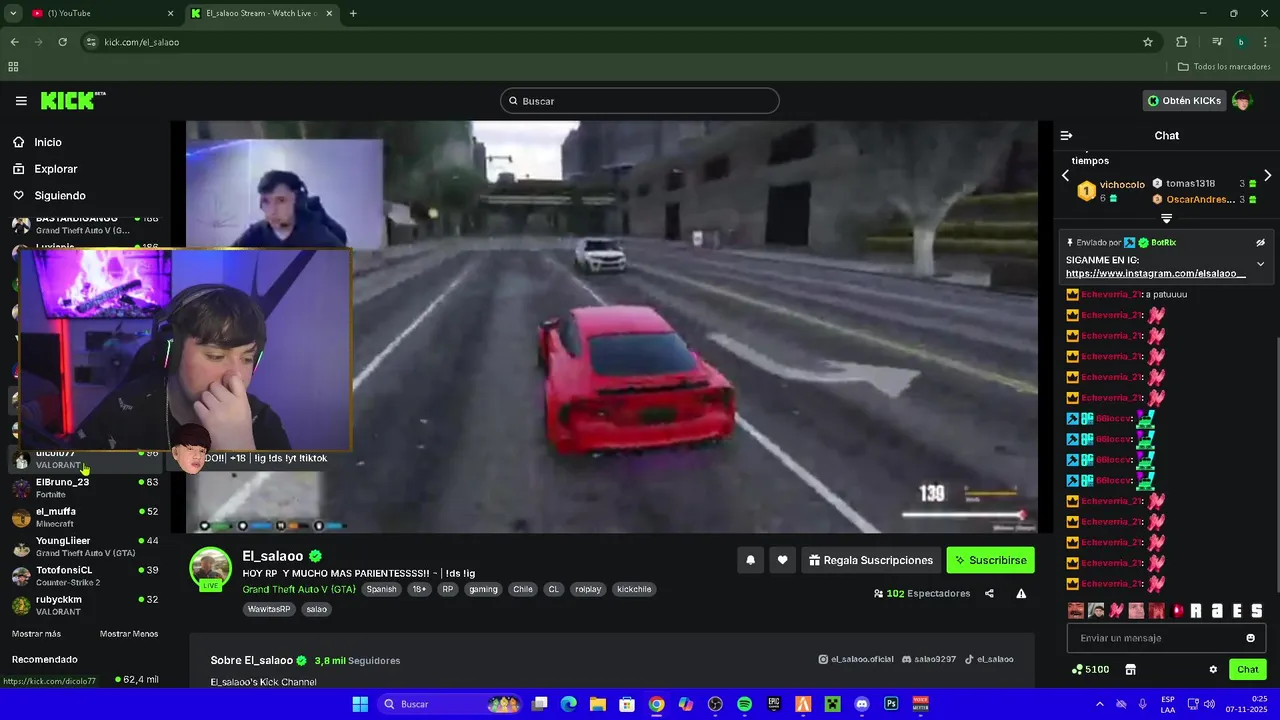The height and width of the screenshot is (720, 1280).
Task: Select the WawitasRP tag
Action: 269,609
